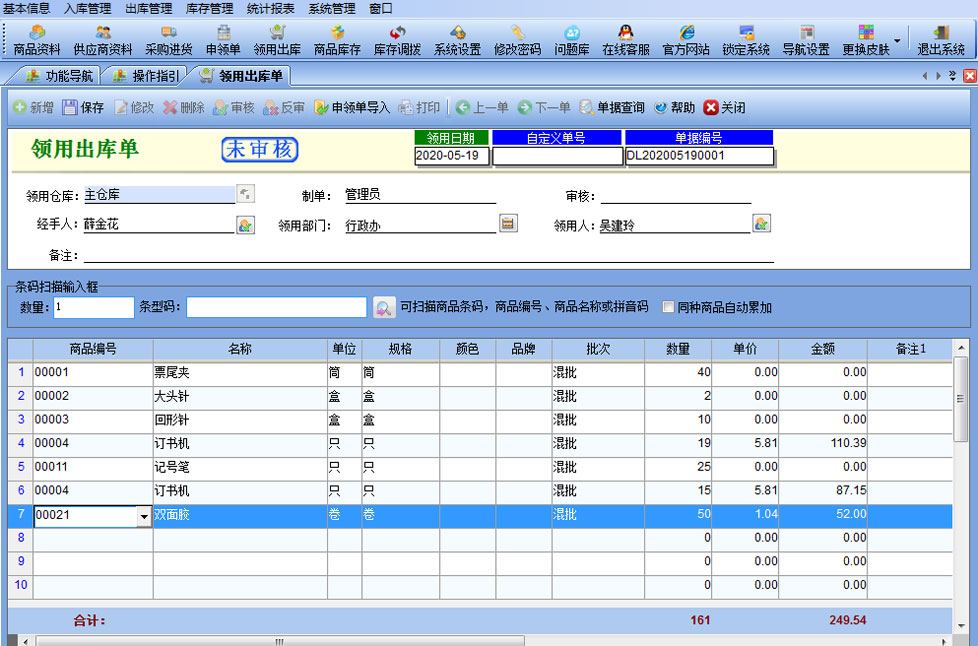Enable 同种商品自动累加 checkbox
Image resolution: width=978 pixels, height=646 pixels.
point(669,308)
